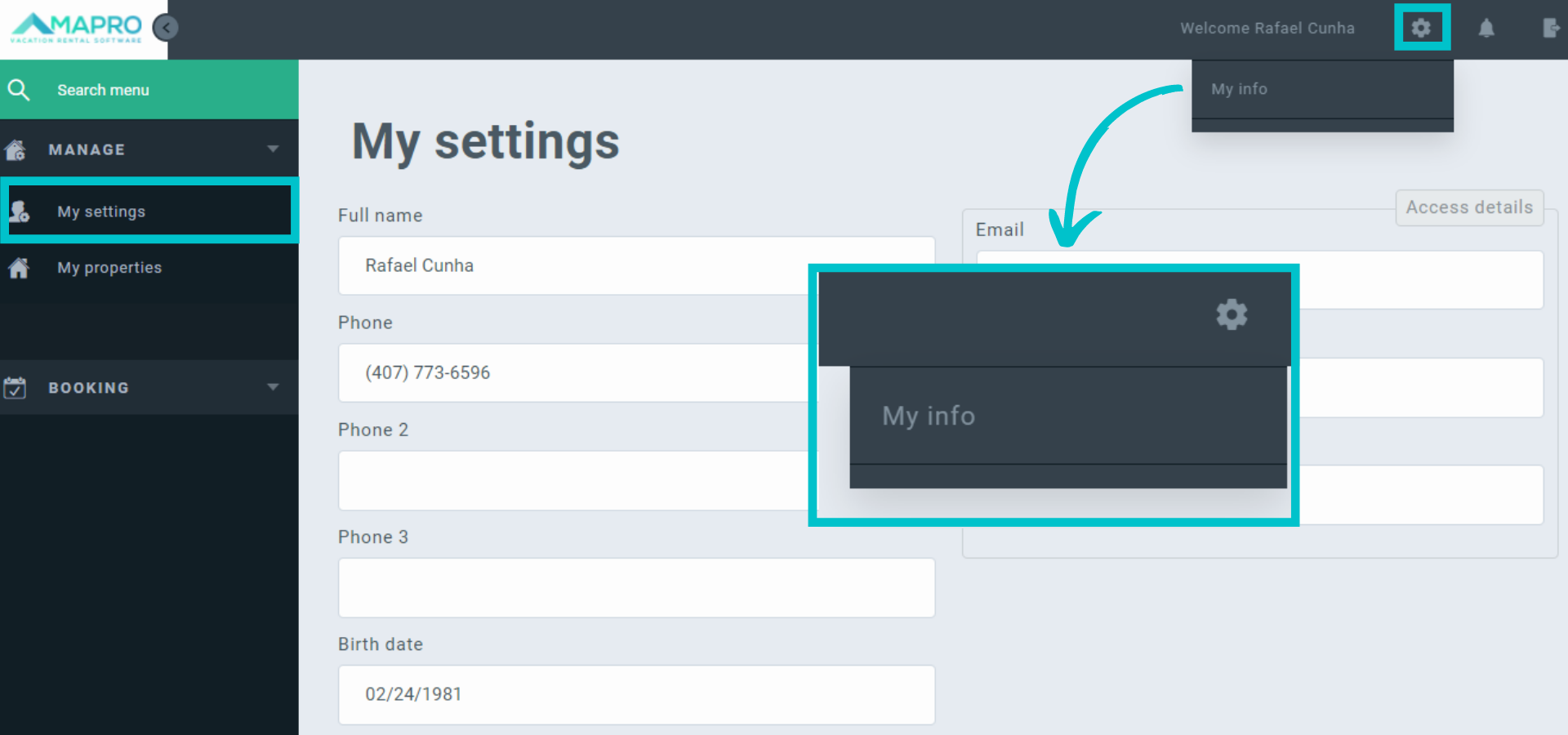Focus the Phone 3 input field
Viewport: 1568px width, 735px height.
(x=636, y=588)
